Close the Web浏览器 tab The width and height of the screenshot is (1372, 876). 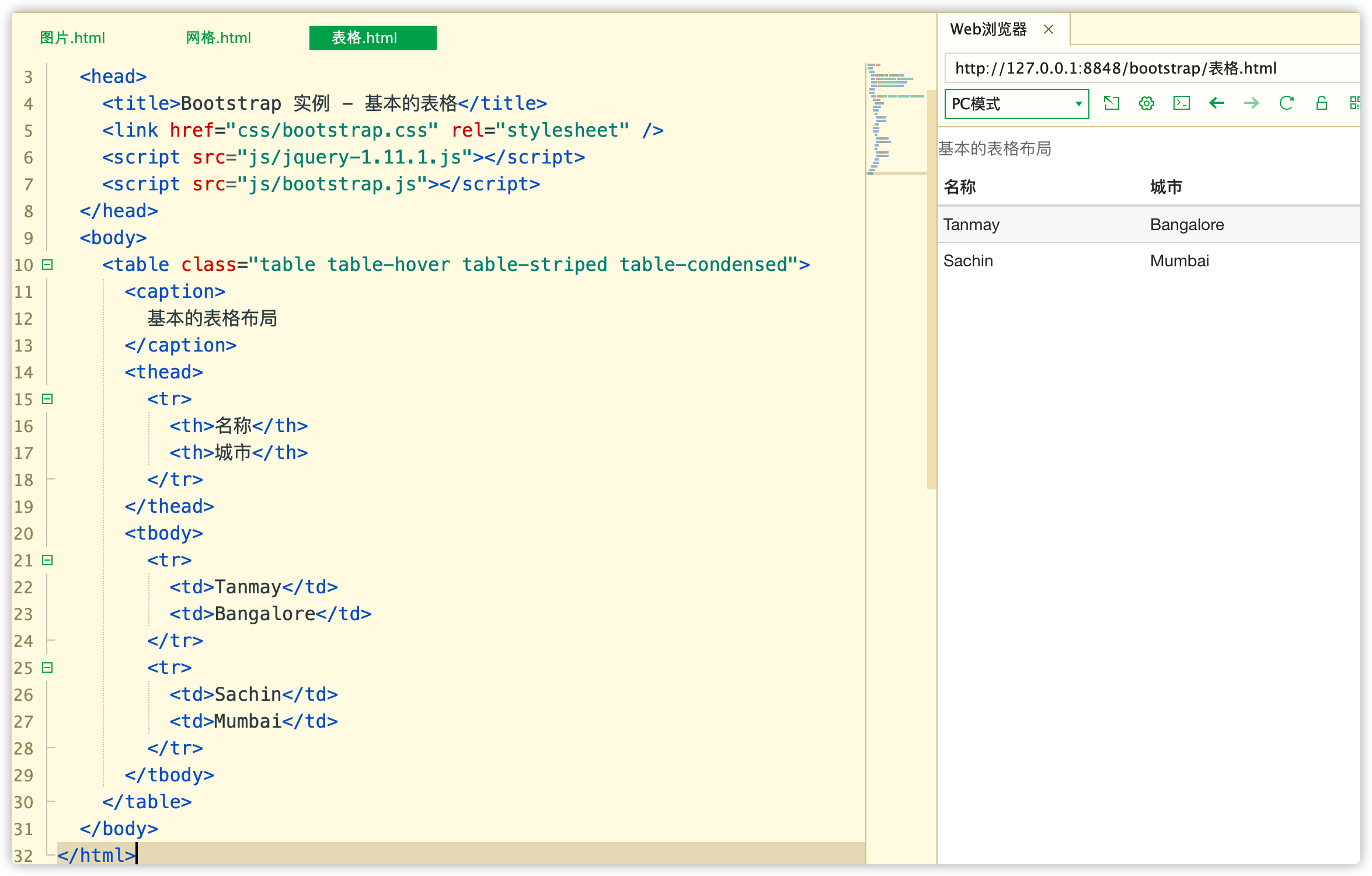coord(1049,29)
